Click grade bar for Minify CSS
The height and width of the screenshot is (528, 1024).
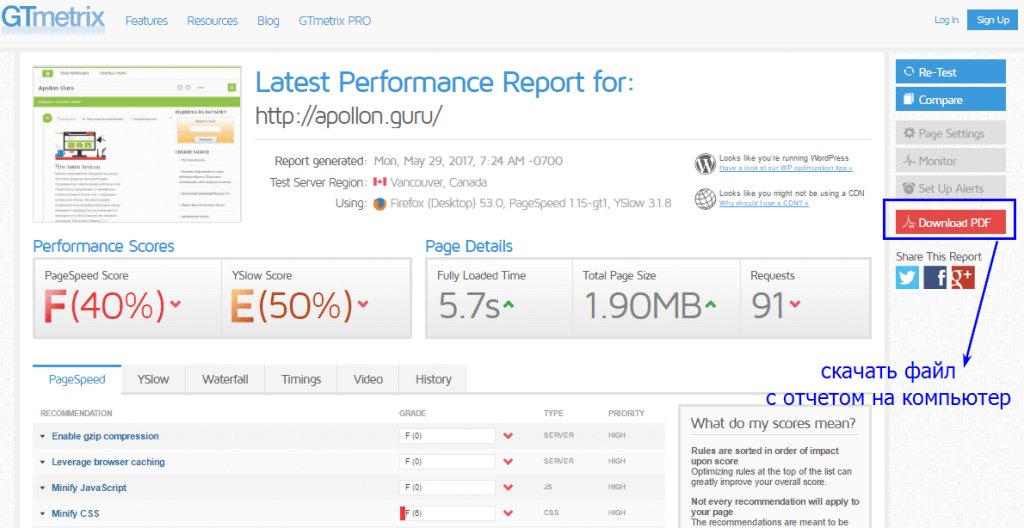point(447,514)
